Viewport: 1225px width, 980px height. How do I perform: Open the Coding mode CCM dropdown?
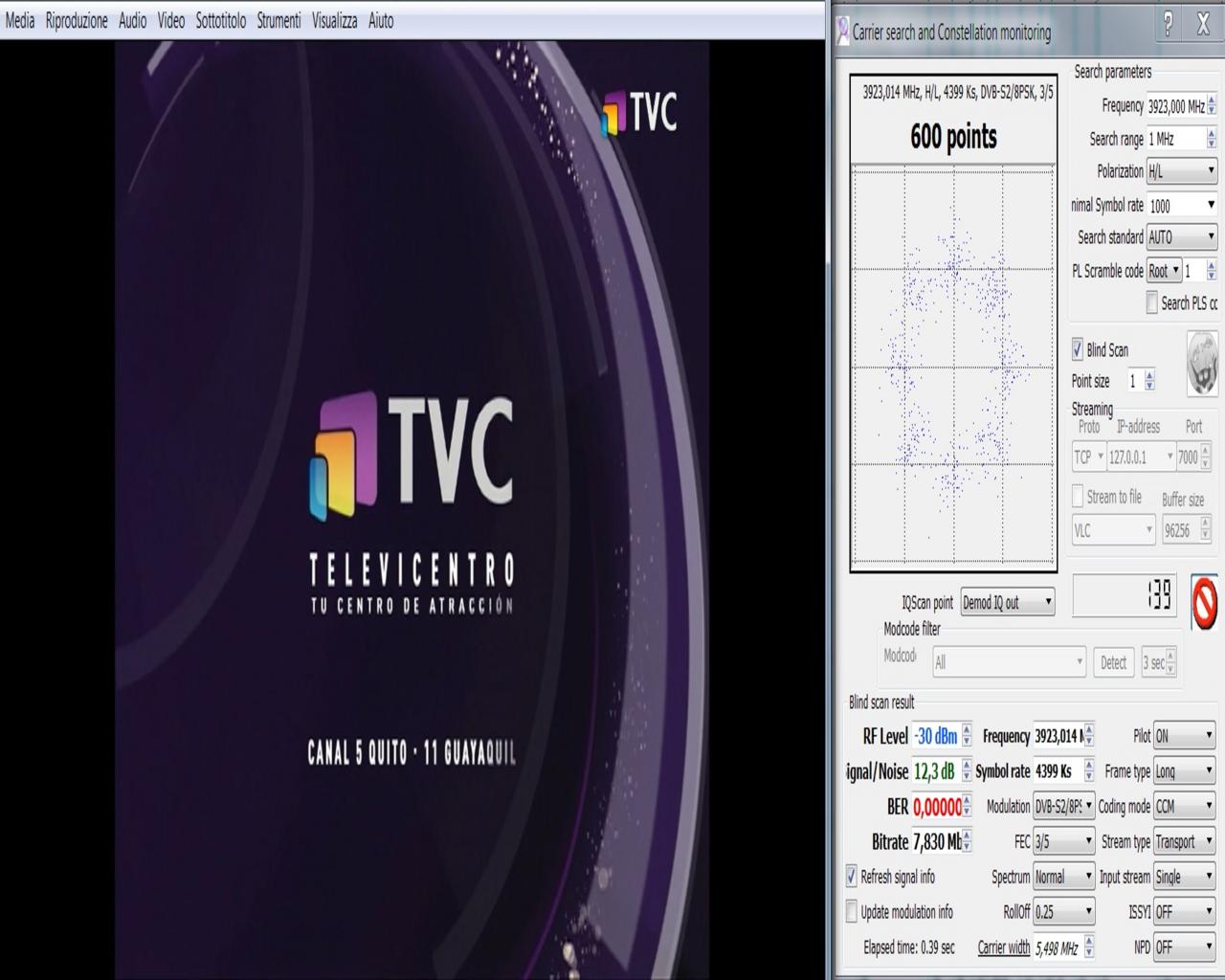pos(1185,806)
